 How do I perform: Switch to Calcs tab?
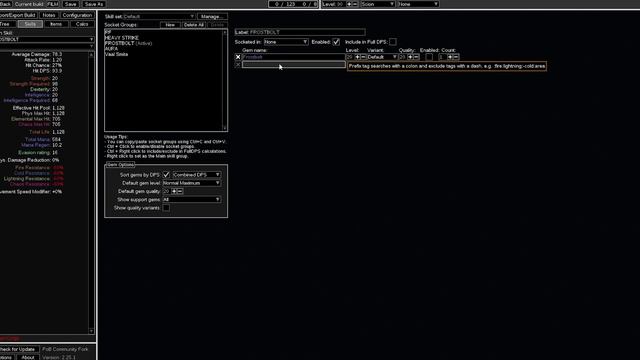82,24
